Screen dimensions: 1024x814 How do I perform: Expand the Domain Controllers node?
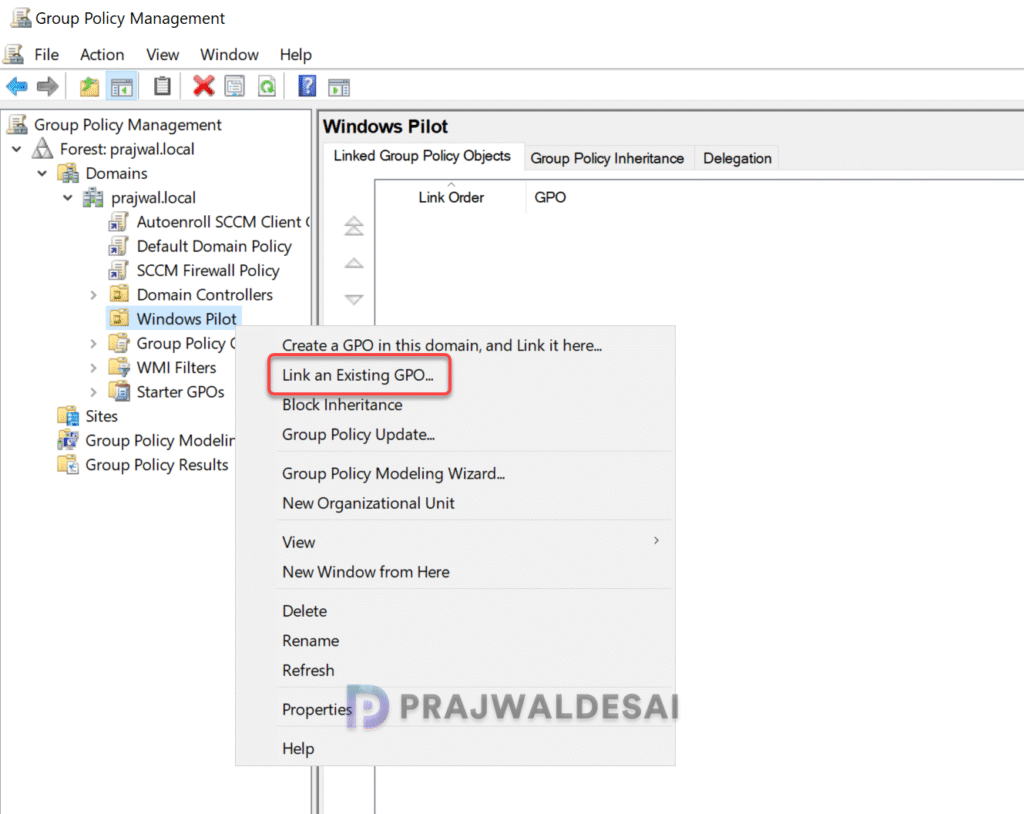tap(93, 295)
